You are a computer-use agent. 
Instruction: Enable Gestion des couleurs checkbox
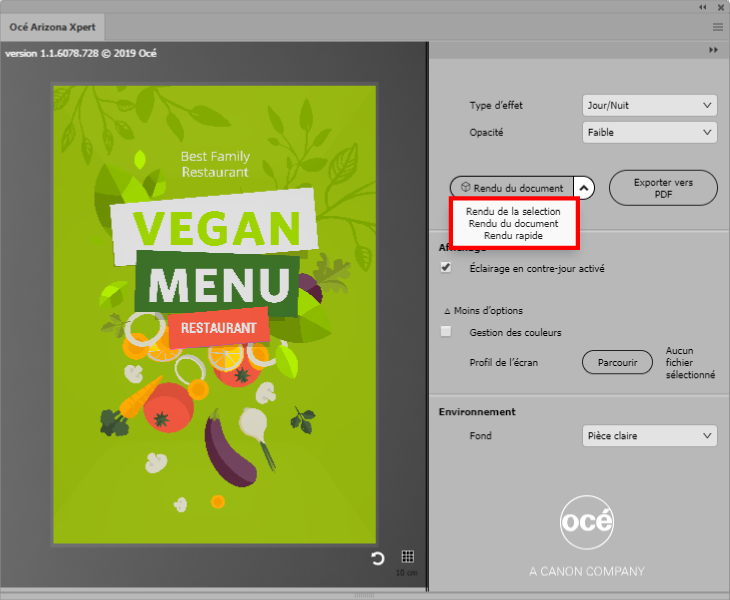(x=446, y=331)
